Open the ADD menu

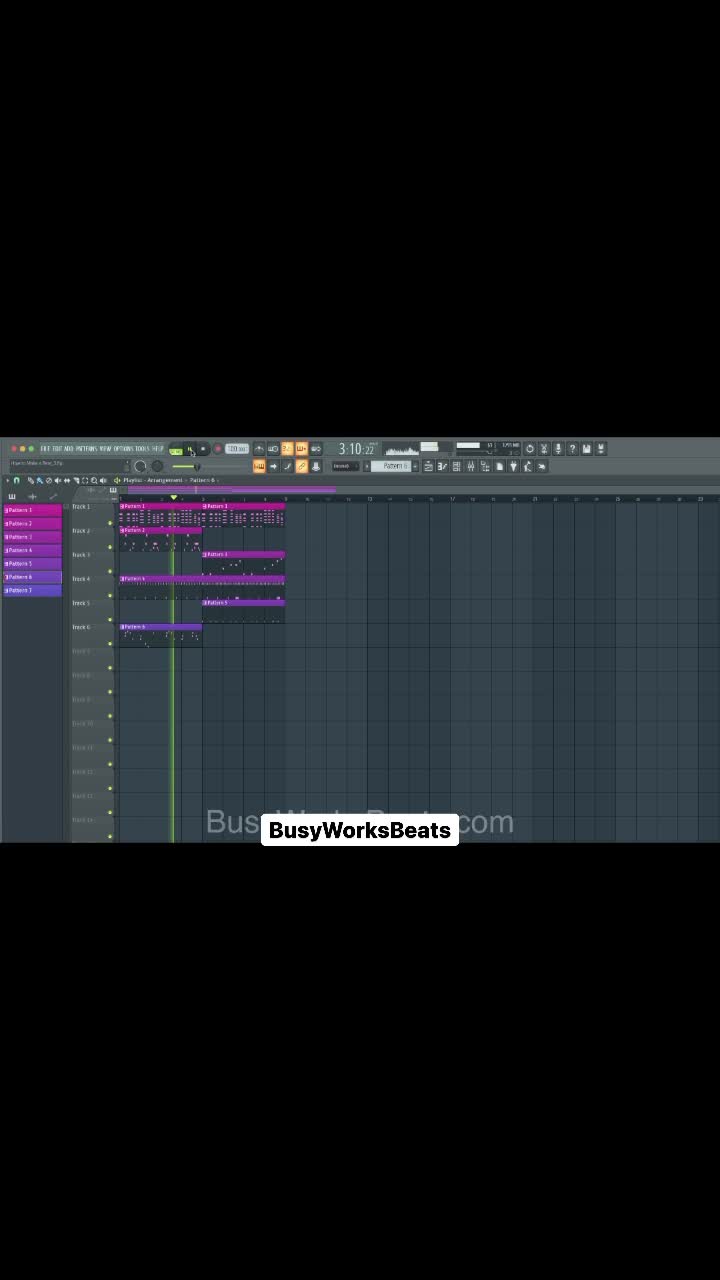(x=69, y=448)
